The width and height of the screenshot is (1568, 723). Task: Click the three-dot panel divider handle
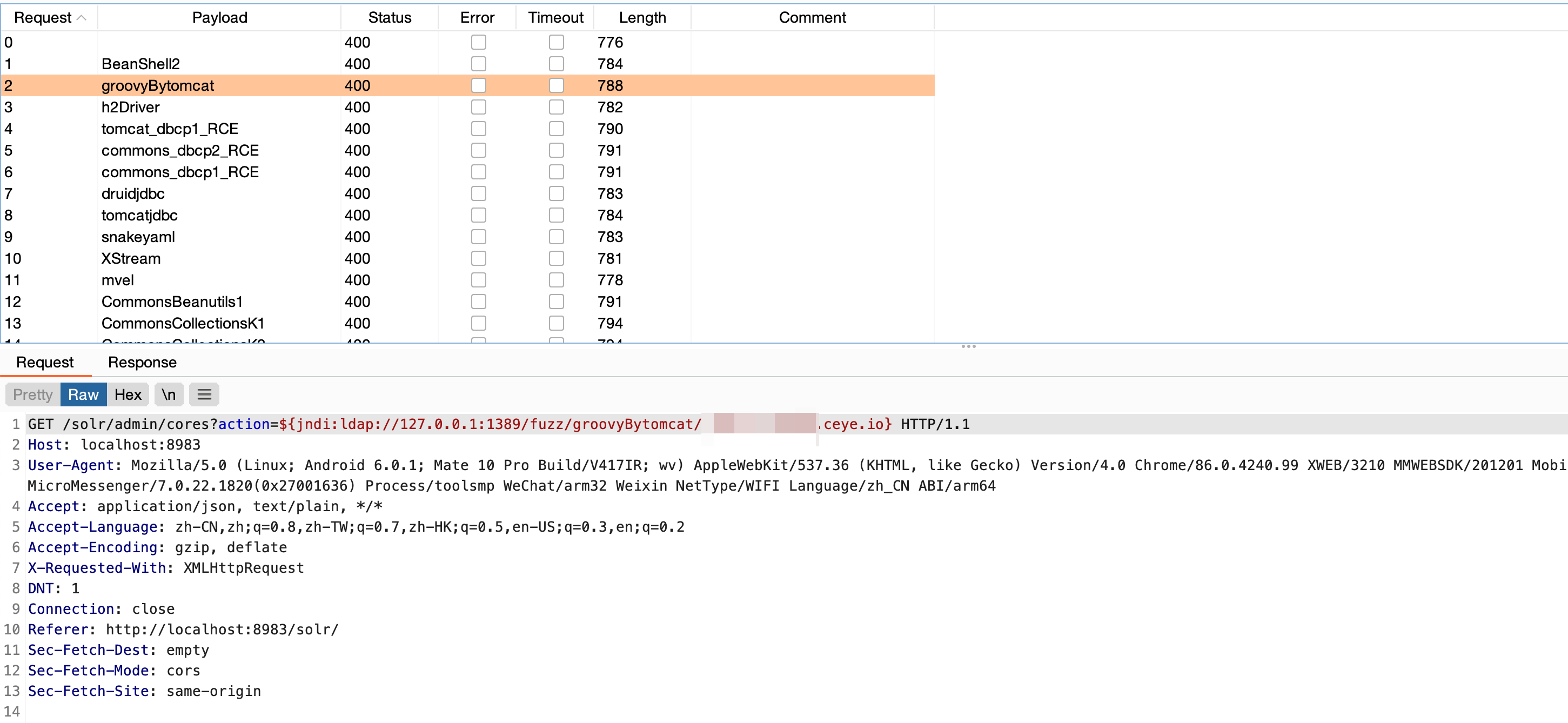pyautogui.click(x=968, y=346)
